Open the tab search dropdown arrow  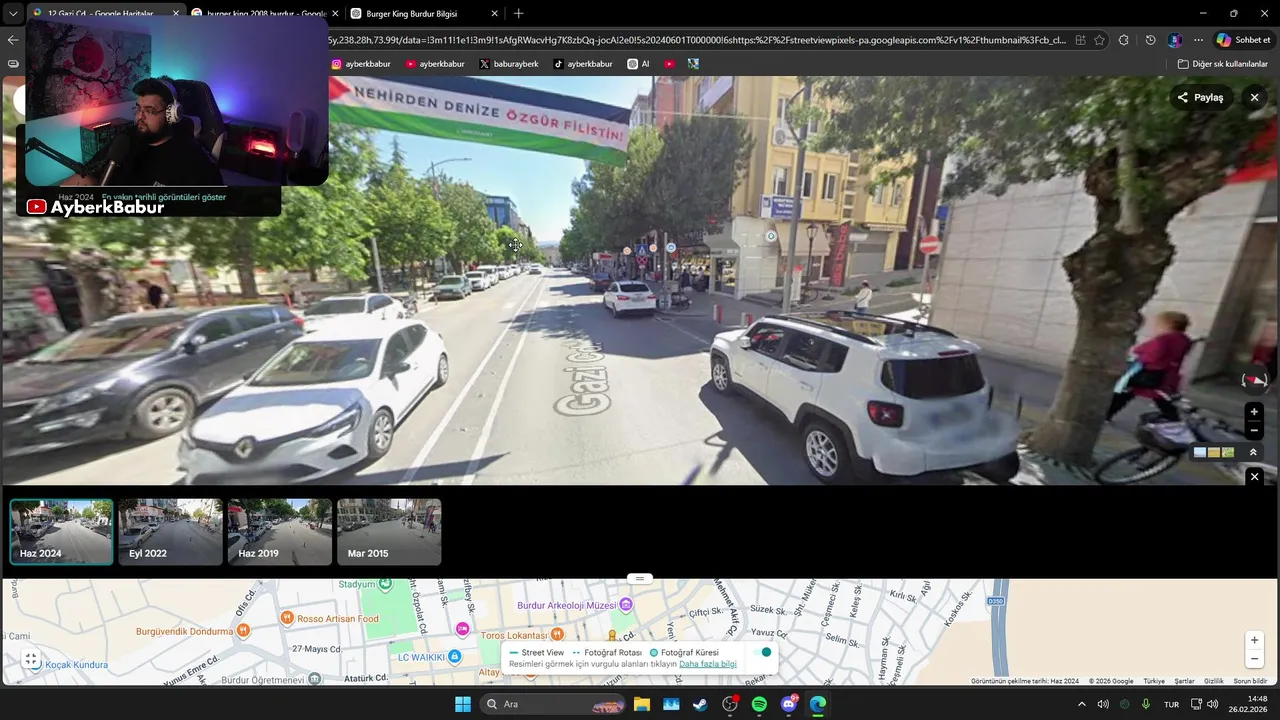[13, 13]
